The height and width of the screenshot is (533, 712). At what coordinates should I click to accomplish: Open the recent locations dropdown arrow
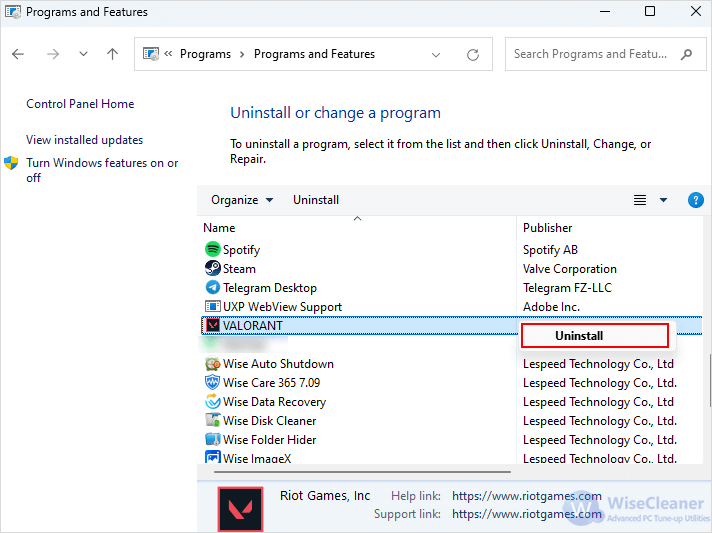click(83, 54)
